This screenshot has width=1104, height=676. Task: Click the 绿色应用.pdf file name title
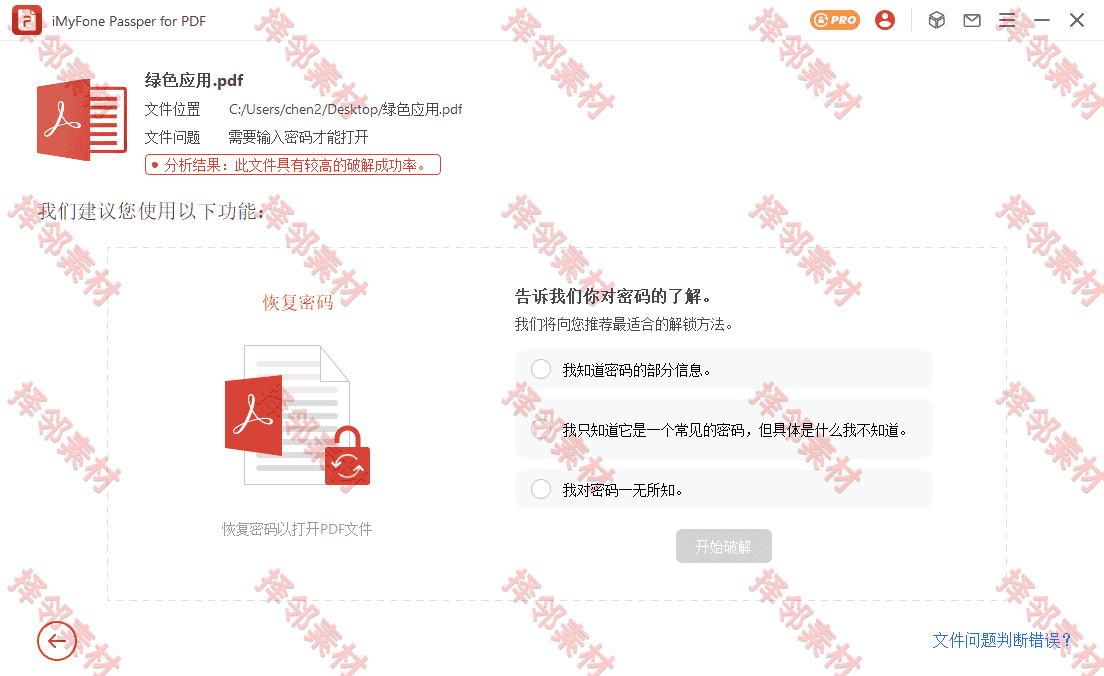(194, 80)
